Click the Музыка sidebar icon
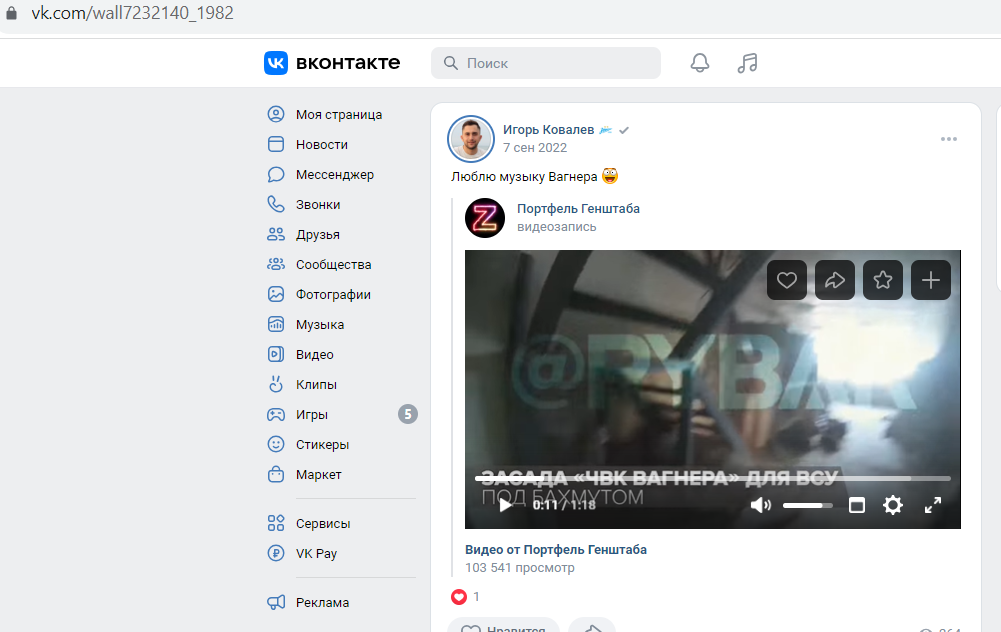Image resolution: width=1001 pixels, height=632 pixels. pyautogui.click(x=276, y=324)
